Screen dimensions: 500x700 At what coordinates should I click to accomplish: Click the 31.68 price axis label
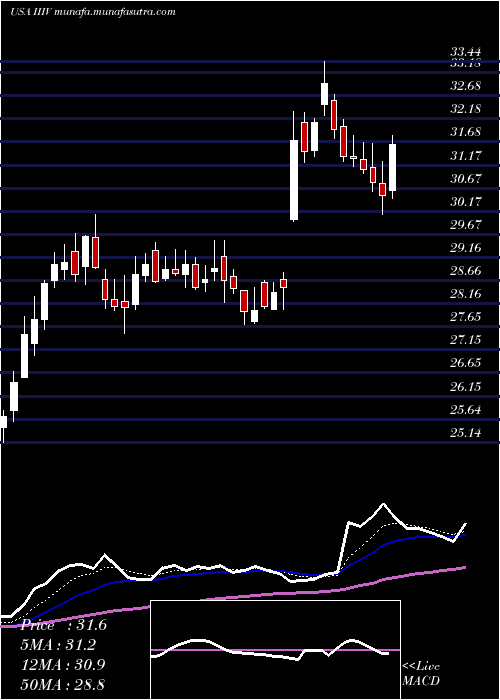pos(466,132)
